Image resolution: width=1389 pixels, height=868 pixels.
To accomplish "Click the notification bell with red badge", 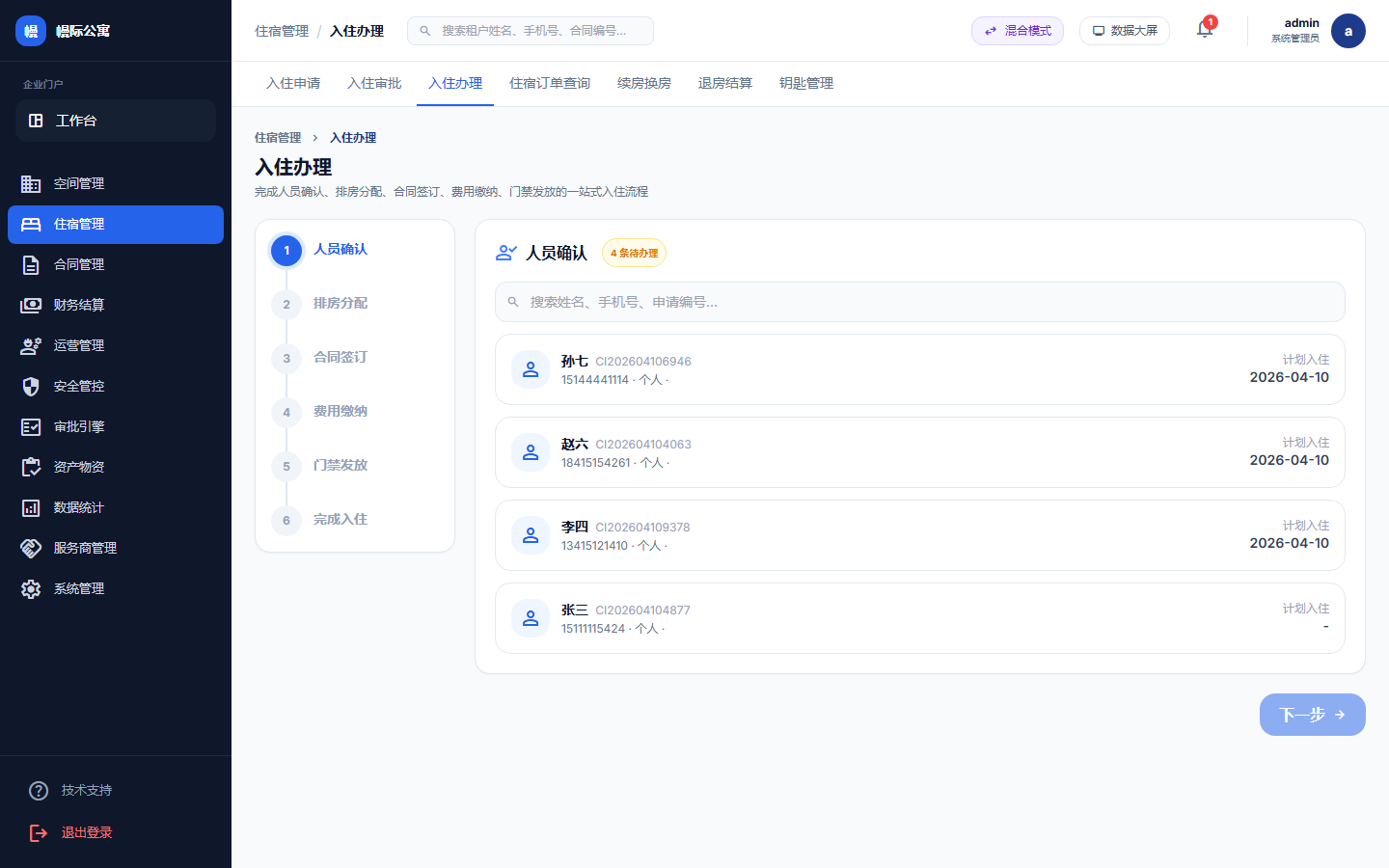I will coord(1204,30).
